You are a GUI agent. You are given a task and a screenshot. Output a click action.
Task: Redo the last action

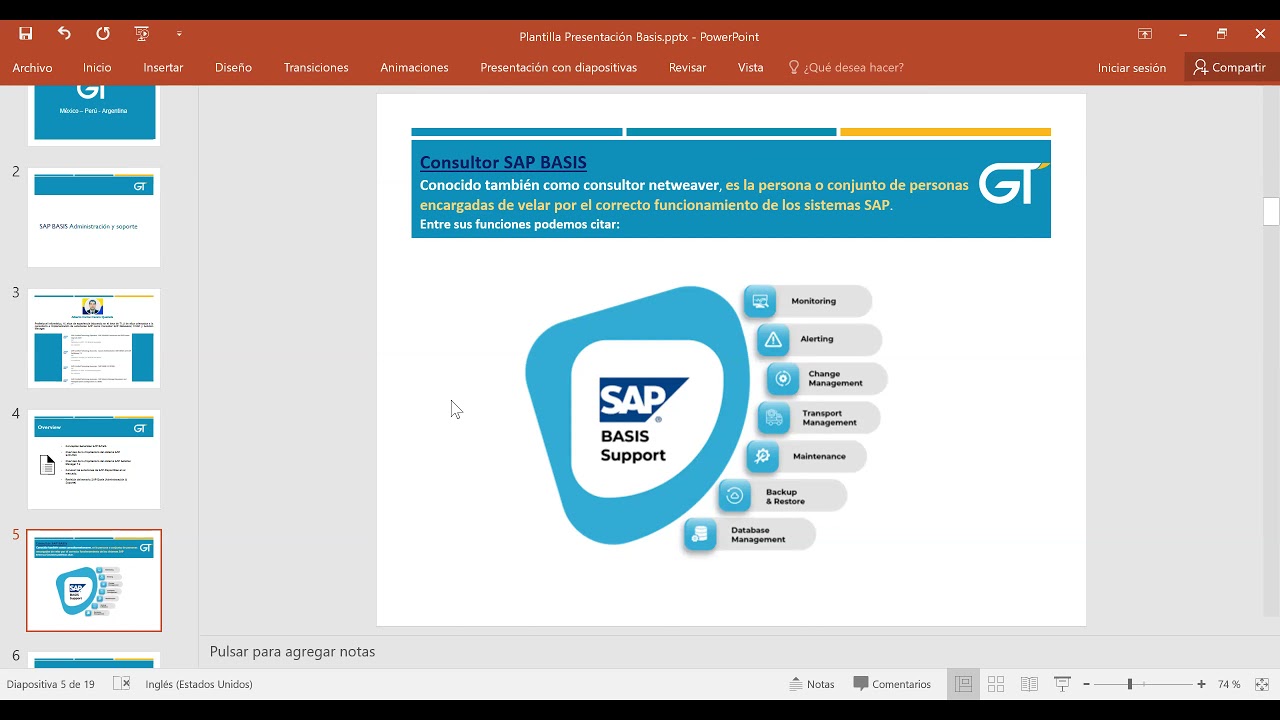(103, 34)
